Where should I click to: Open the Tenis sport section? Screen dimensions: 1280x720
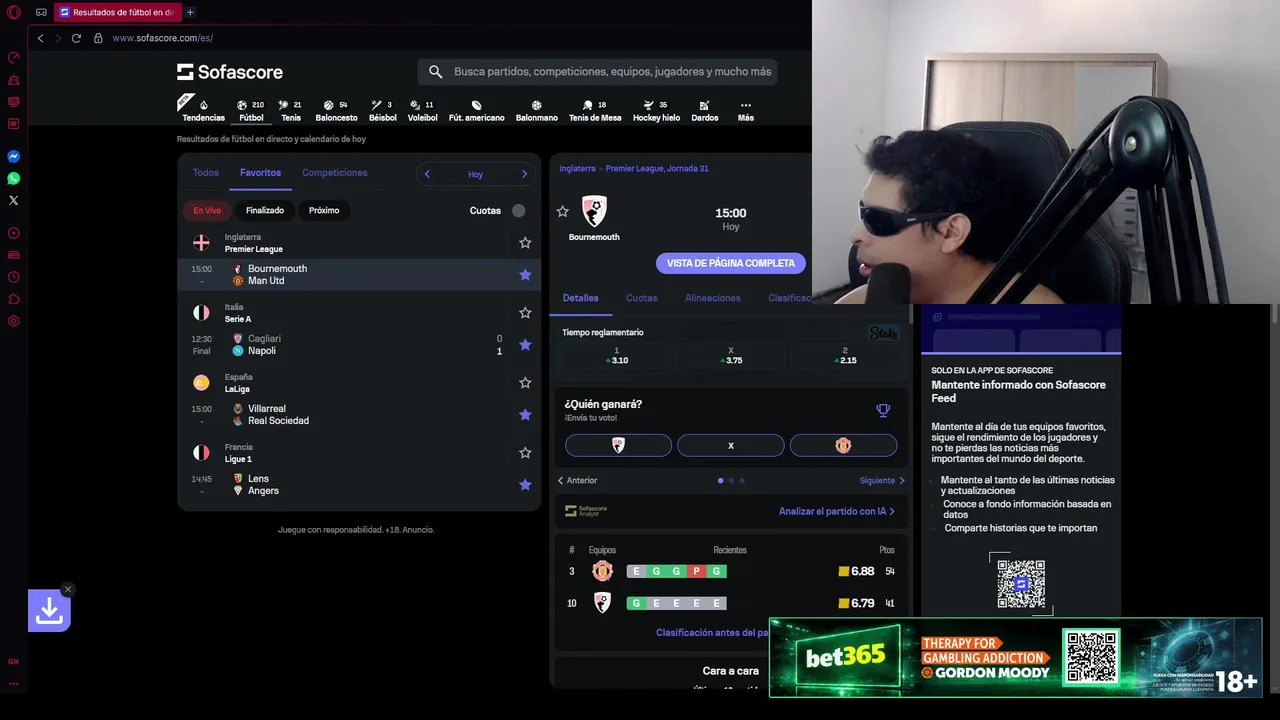pyautogui.click(x=290, y=111)
